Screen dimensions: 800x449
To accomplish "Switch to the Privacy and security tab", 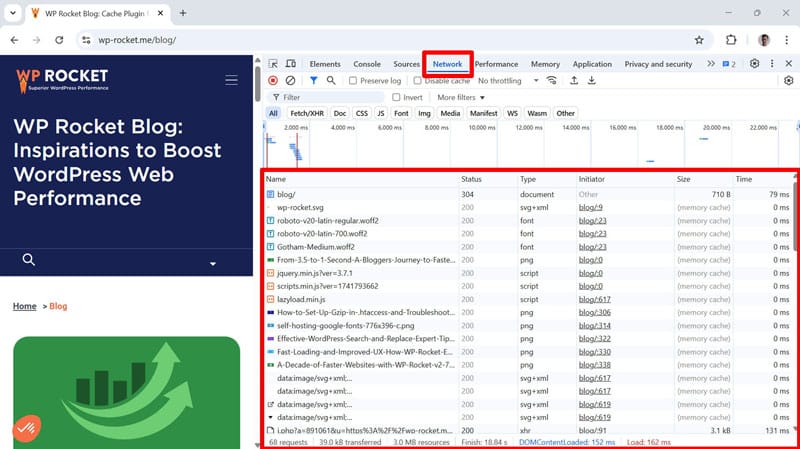I will (658, 64).
